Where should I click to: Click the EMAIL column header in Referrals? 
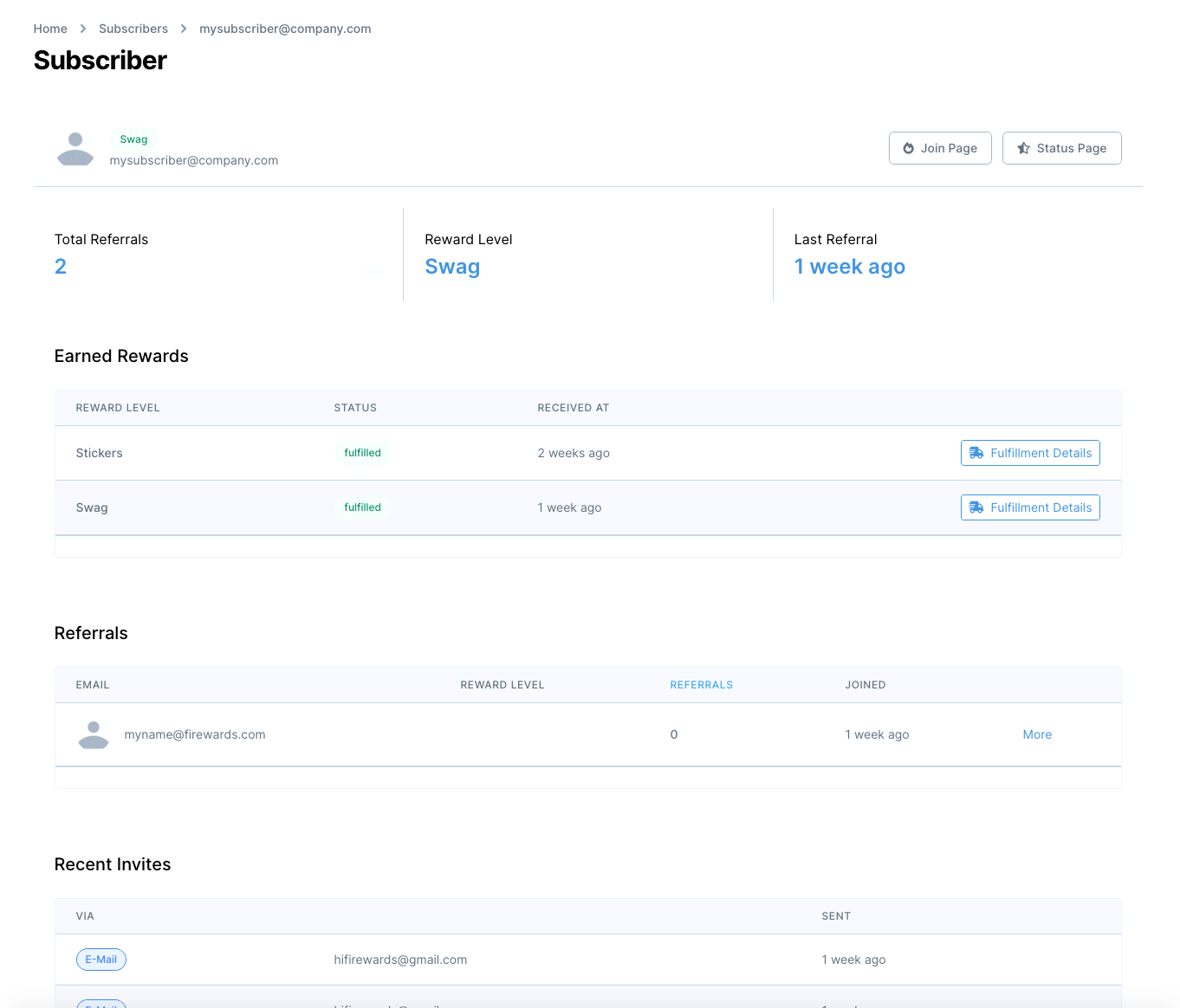click(93, 685)
